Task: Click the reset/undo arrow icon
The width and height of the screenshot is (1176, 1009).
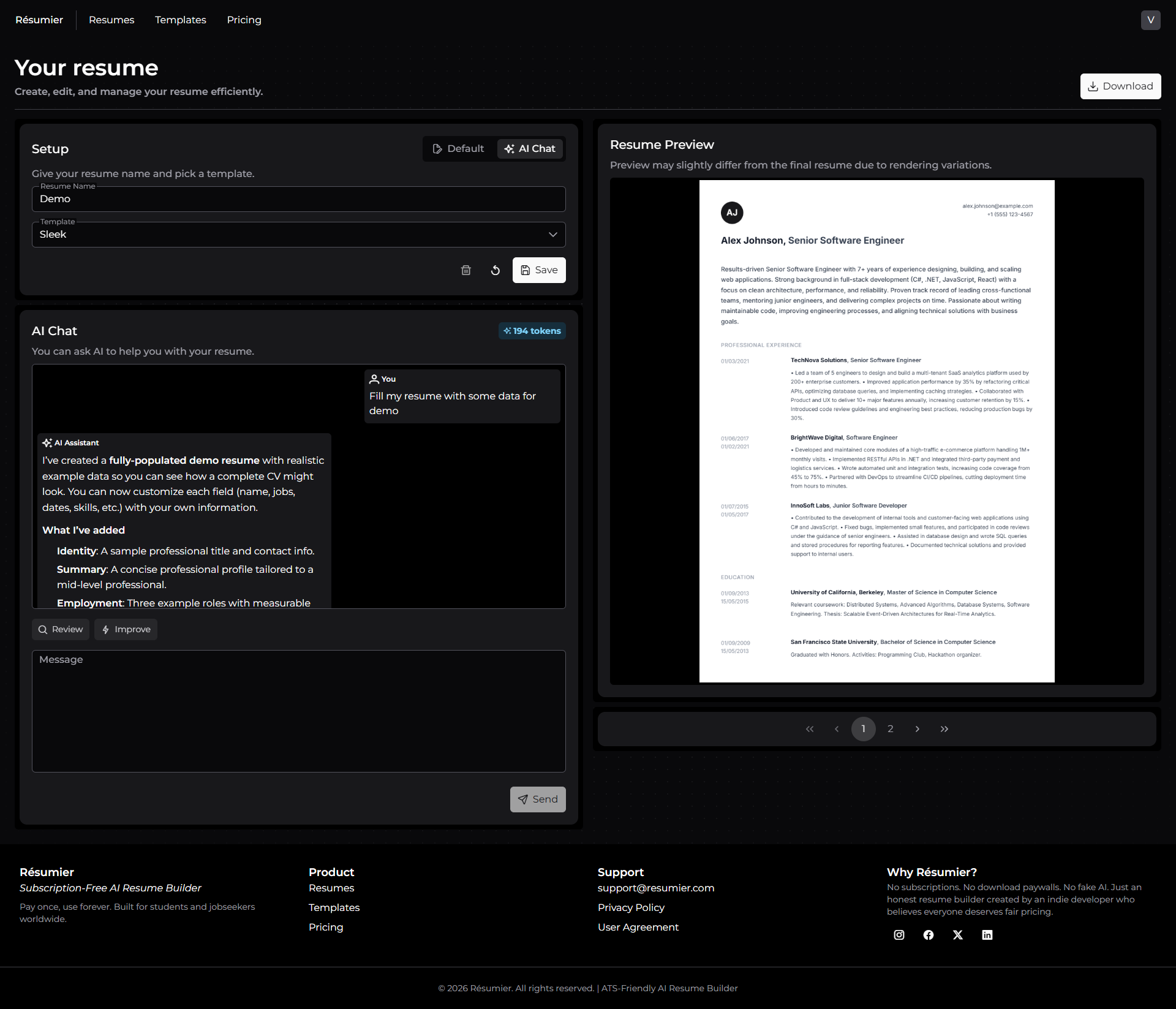Action: click(496, 270)
